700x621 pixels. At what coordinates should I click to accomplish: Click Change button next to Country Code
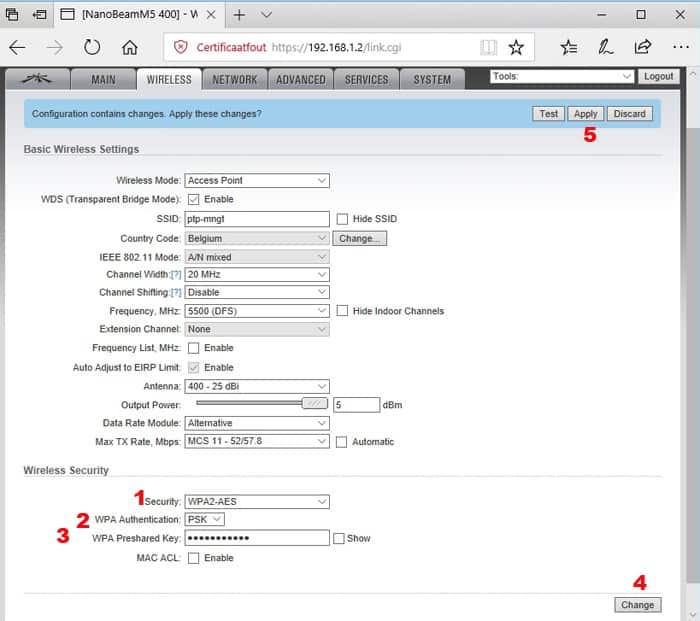pos(359,238)
